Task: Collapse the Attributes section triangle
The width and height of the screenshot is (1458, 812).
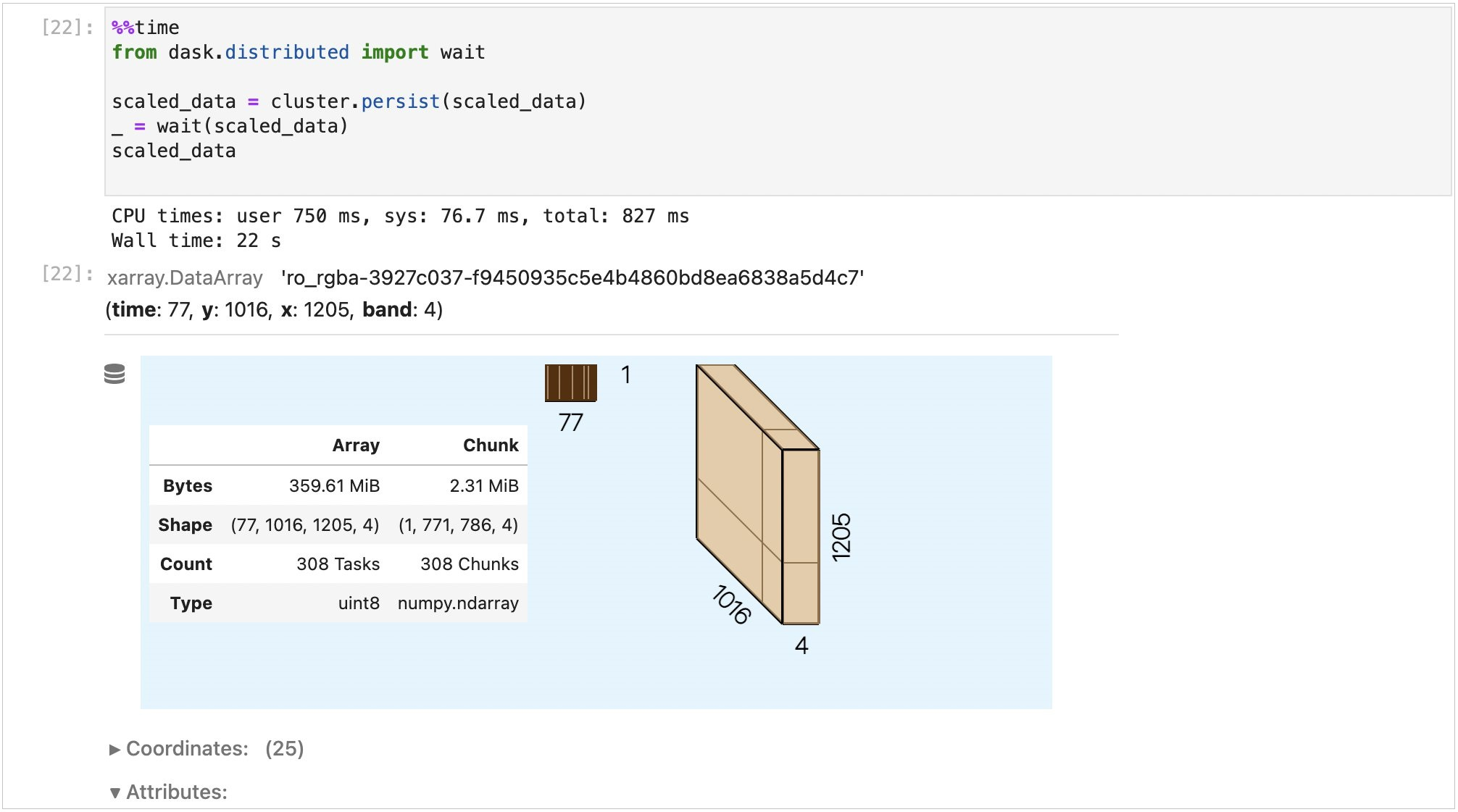Action: [x=114, y=792]
